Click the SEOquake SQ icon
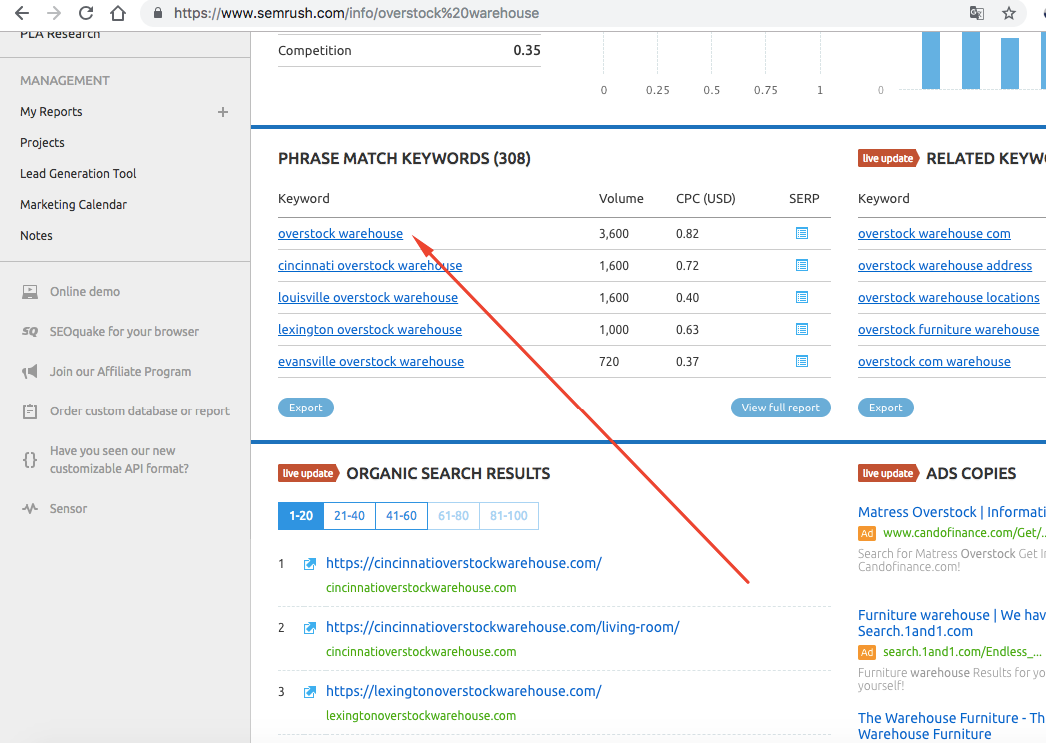The image size is (1046, 743). [30, 331]
